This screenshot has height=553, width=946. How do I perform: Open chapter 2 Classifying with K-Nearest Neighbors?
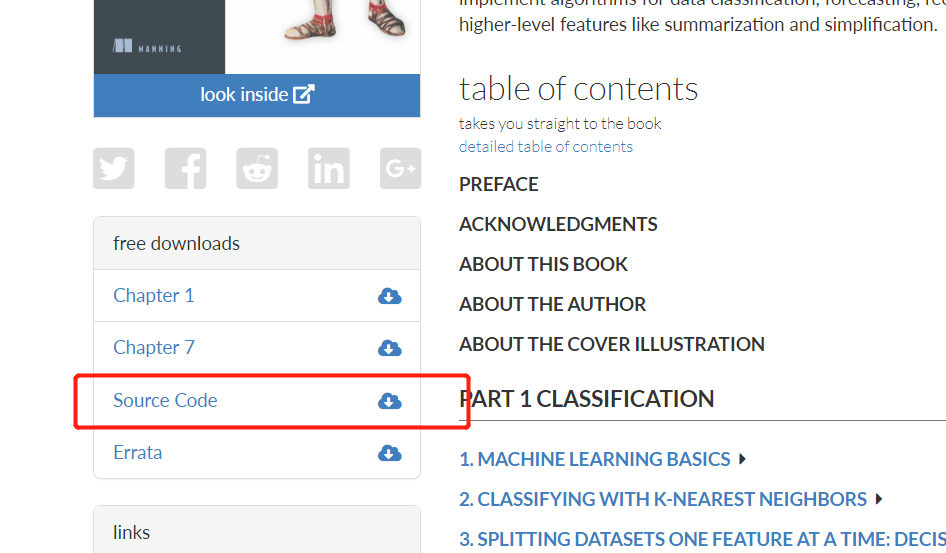663,499
